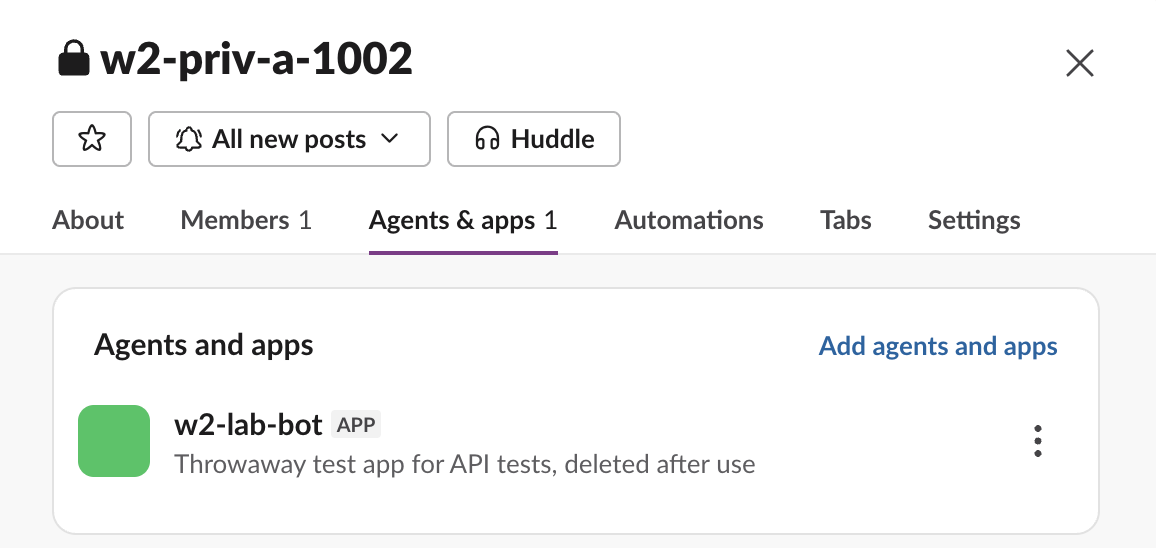Viewport: 1156px width, 548px height.
Task: Open the All new posts notification dropdown
Action: (x=289, y=139)
